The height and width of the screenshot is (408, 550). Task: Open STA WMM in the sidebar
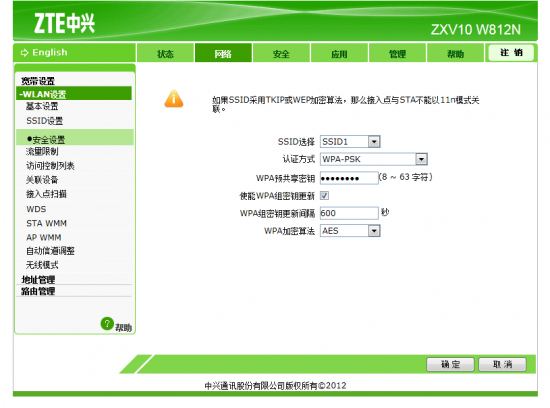pos(46,223)
